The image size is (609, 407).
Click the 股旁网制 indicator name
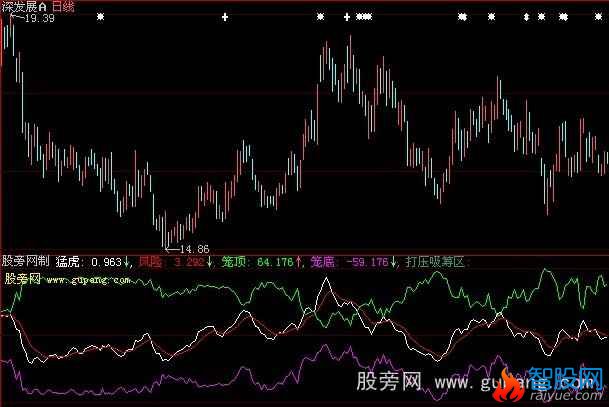pos(26,261)
